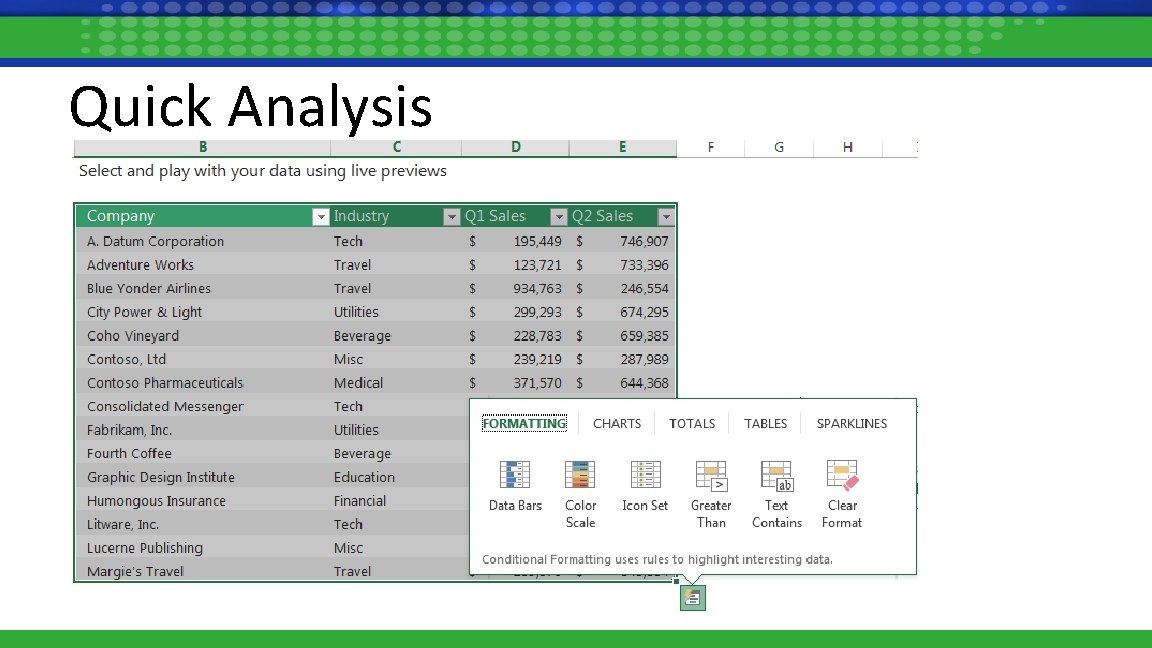Click Clear Format option
Image resolution: width=1152 pixels, height=648 pixels.
pos(842,494)
